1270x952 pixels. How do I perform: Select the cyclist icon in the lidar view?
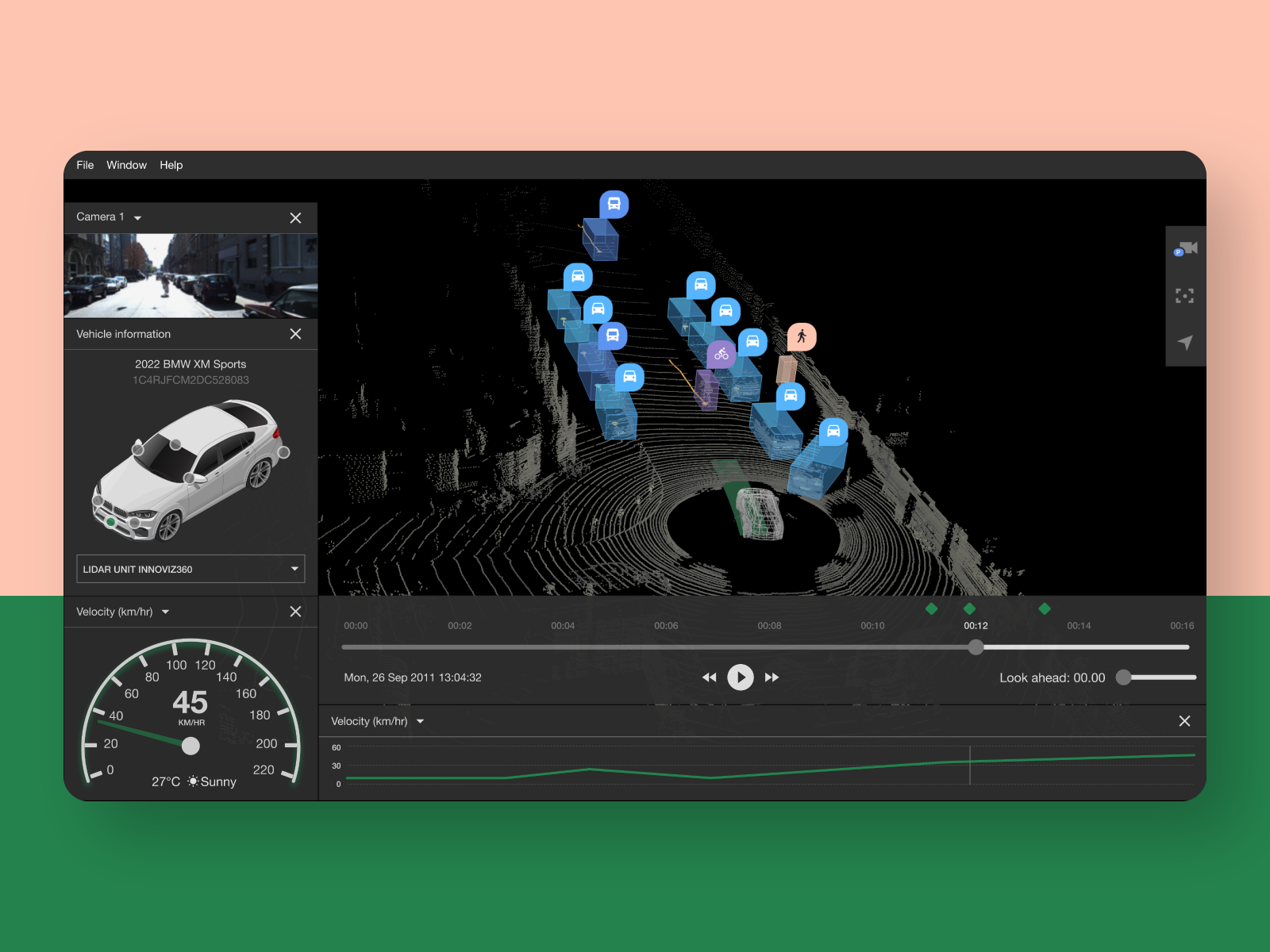(x=721, y=355)
